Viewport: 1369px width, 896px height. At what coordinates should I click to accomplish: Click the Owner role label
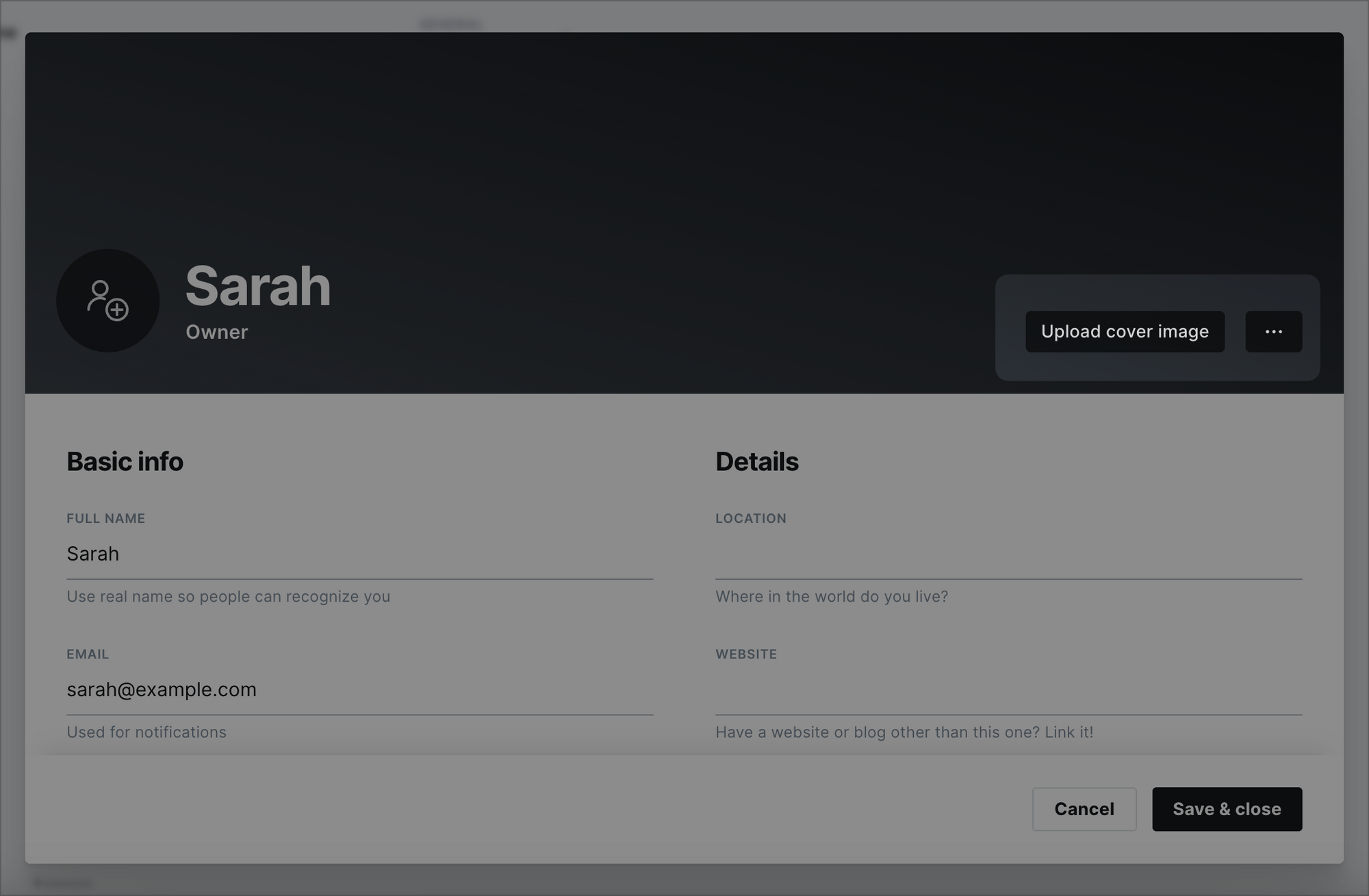click(x=216, y=332)
